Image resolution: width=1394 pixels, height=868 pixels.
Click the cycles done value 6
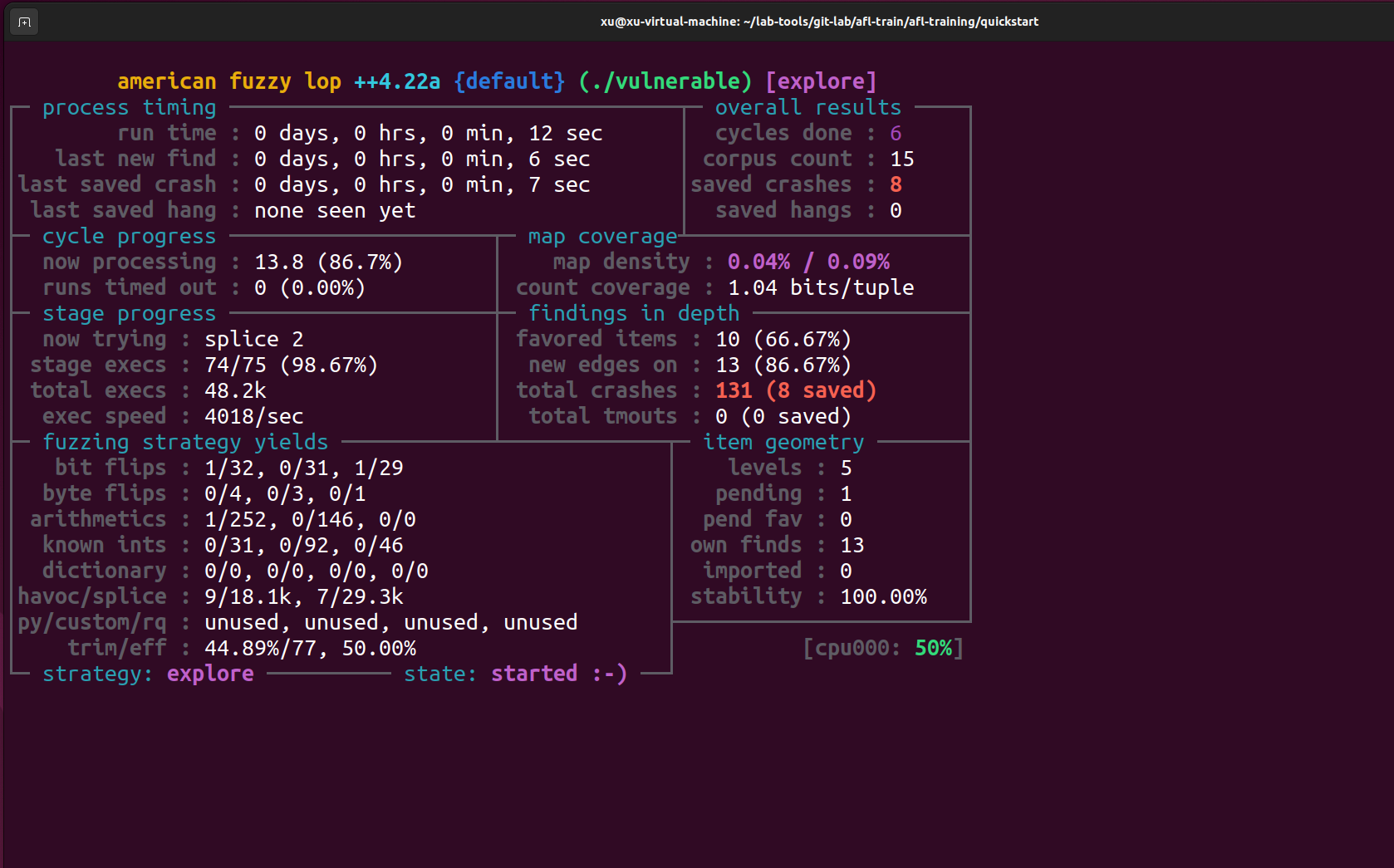(896, 133)
